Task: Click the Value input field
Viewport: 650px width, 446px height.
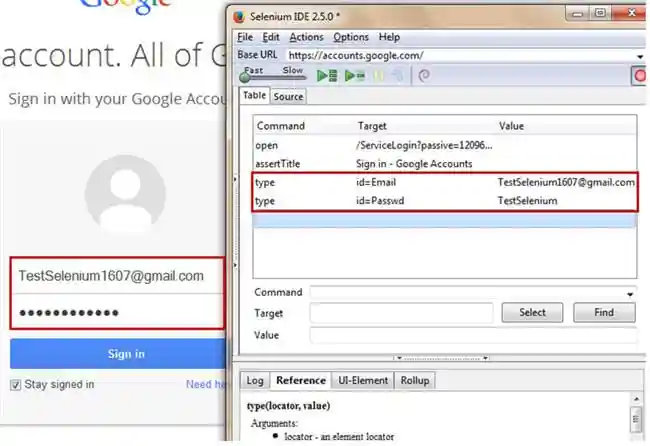Action: 473,335
